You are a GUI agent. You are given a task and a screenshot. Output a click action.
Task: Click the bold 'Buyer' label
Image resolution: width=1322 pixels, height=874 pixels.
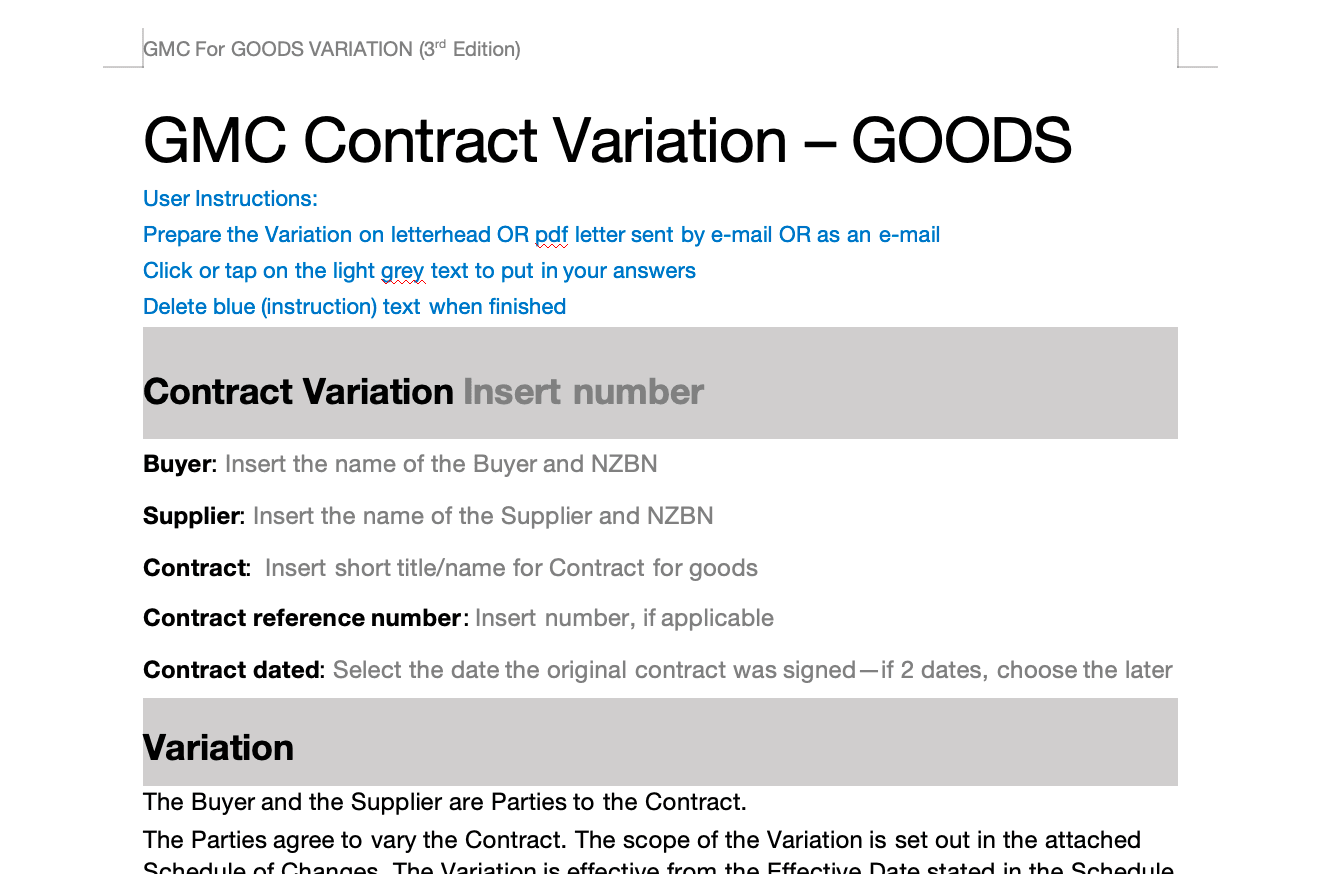(178, 464)
